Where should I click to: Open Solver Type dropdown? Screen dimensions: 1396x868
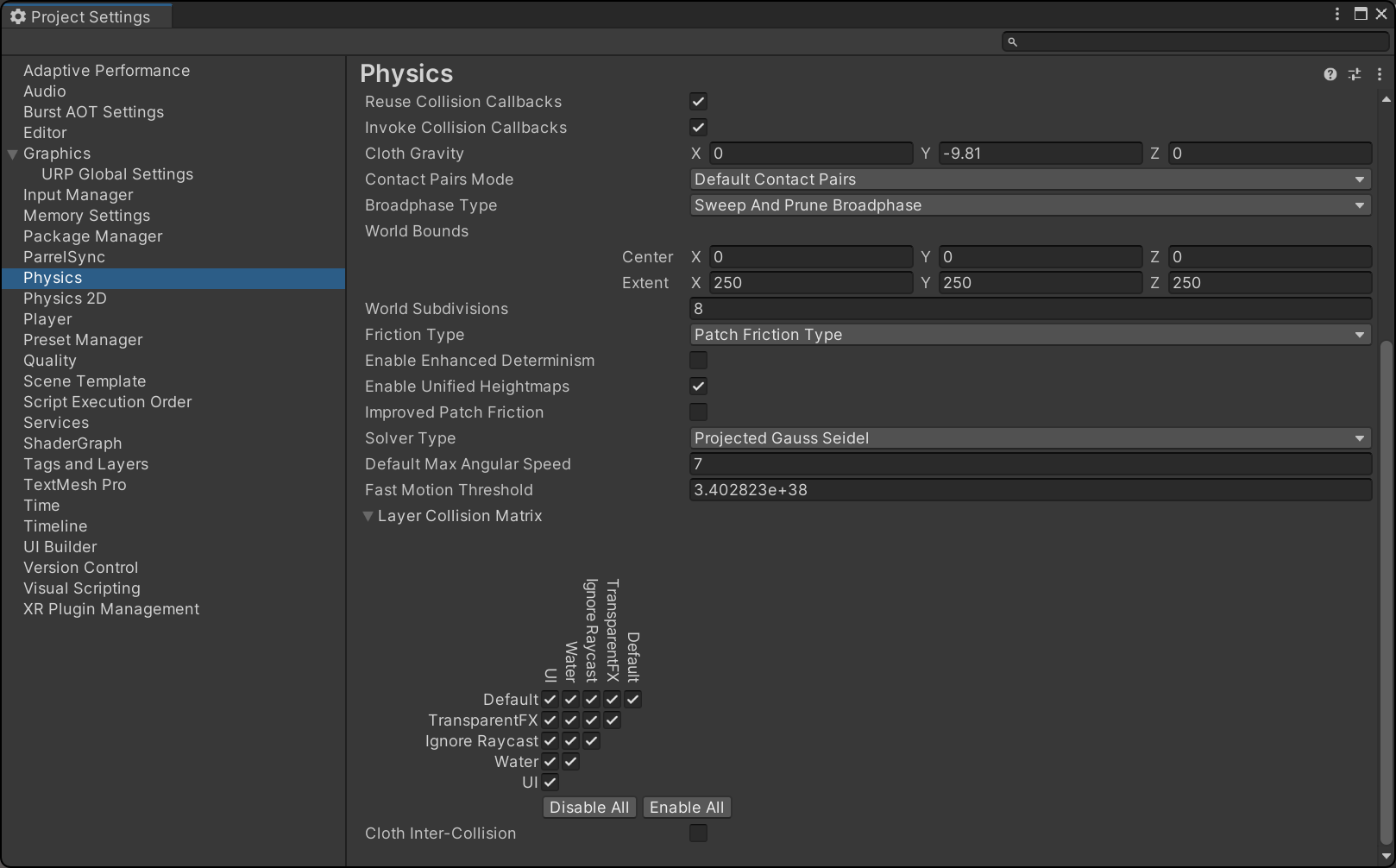pos(1031,438)
